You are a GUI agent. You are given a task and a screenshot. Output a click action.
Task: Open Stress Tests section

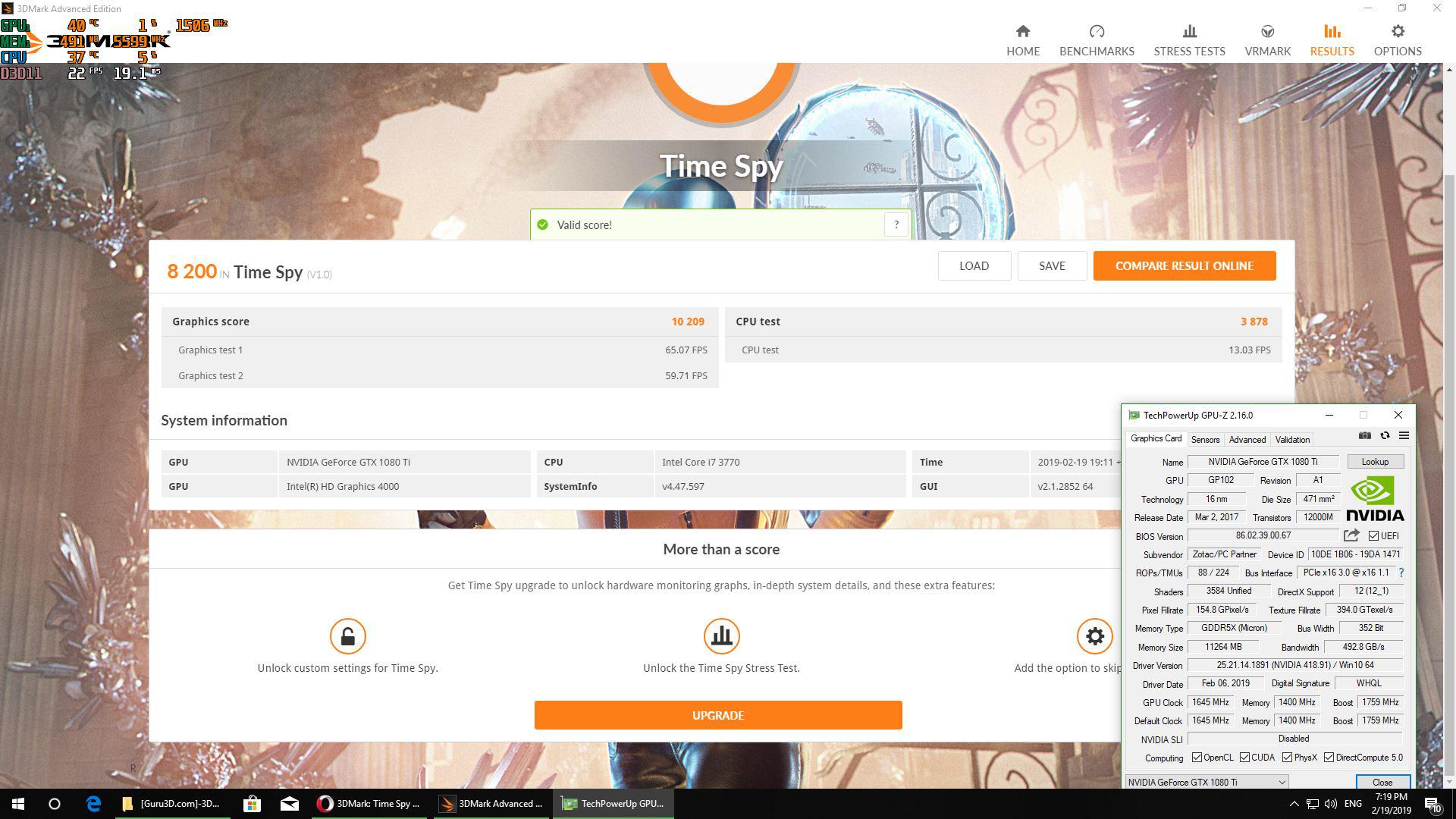1189,40
